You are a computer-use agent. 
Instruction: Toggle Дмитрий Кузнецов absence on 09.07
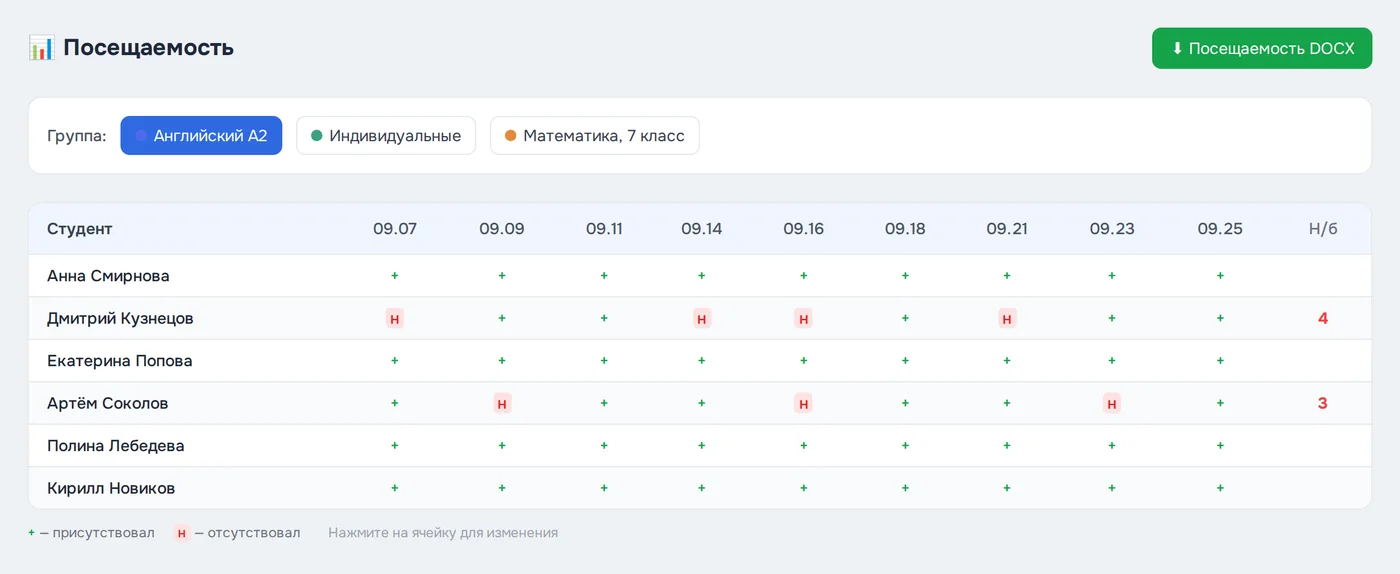[395, 319]
